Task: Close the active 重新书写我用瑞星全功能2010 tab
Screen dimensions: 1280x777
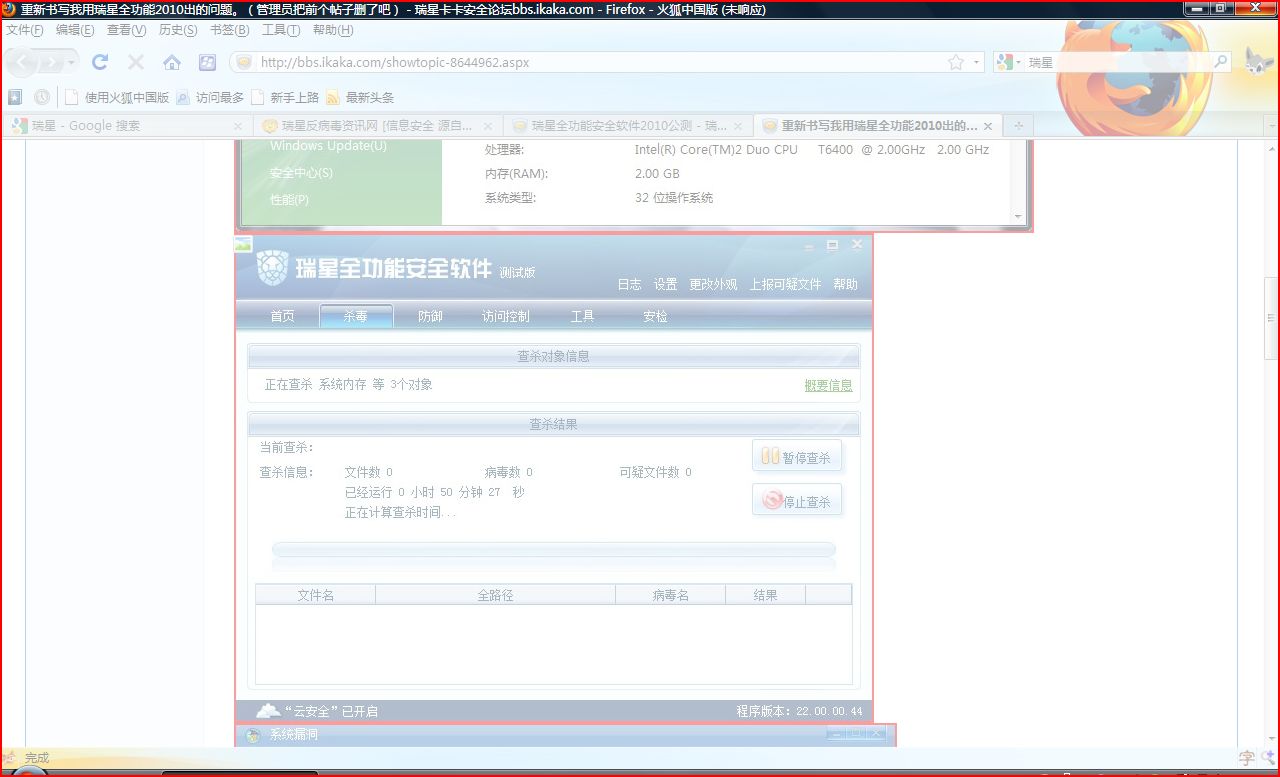Action: click(988, 126)
